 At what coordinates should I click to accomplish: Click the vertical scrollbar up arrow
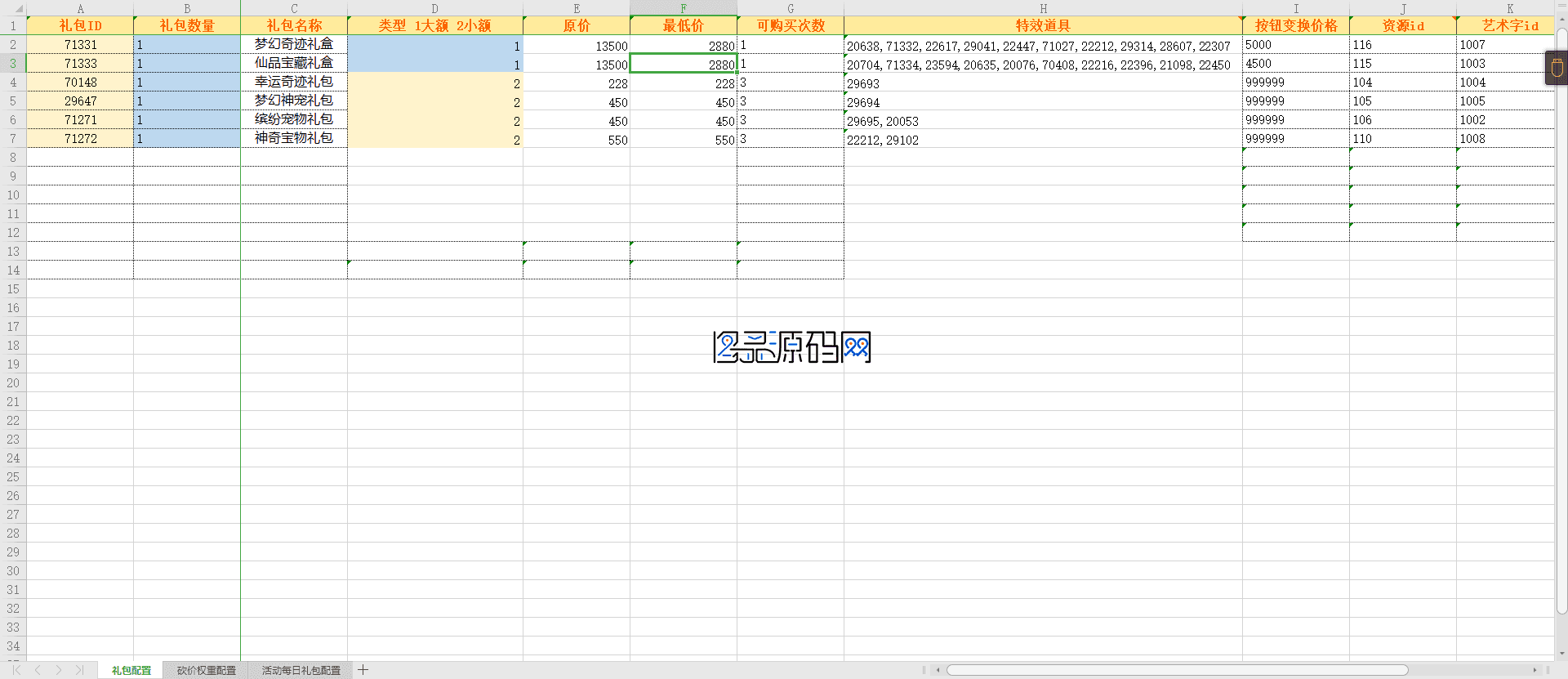[x=1561, y=20]
